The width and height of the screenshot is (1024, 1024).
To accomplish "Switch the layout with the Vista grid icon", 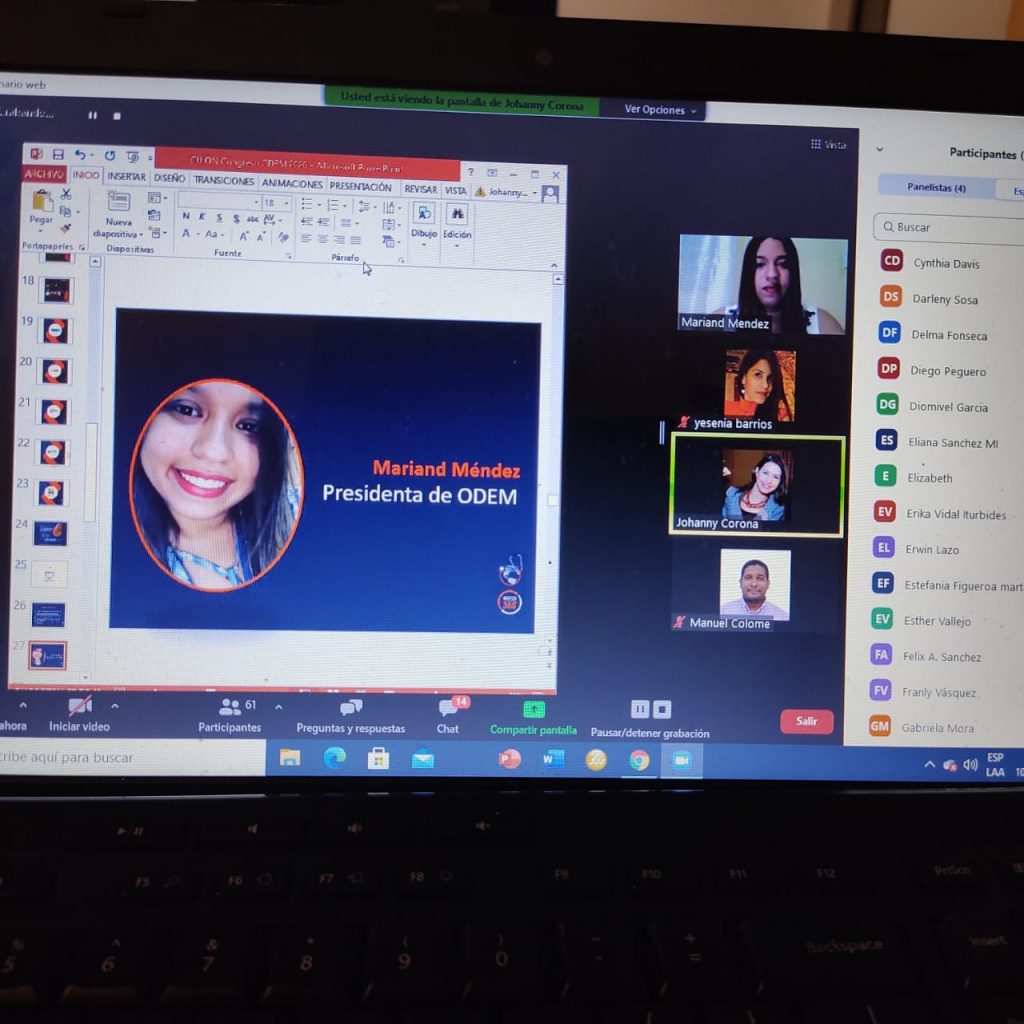I will (x=829, y=144).
